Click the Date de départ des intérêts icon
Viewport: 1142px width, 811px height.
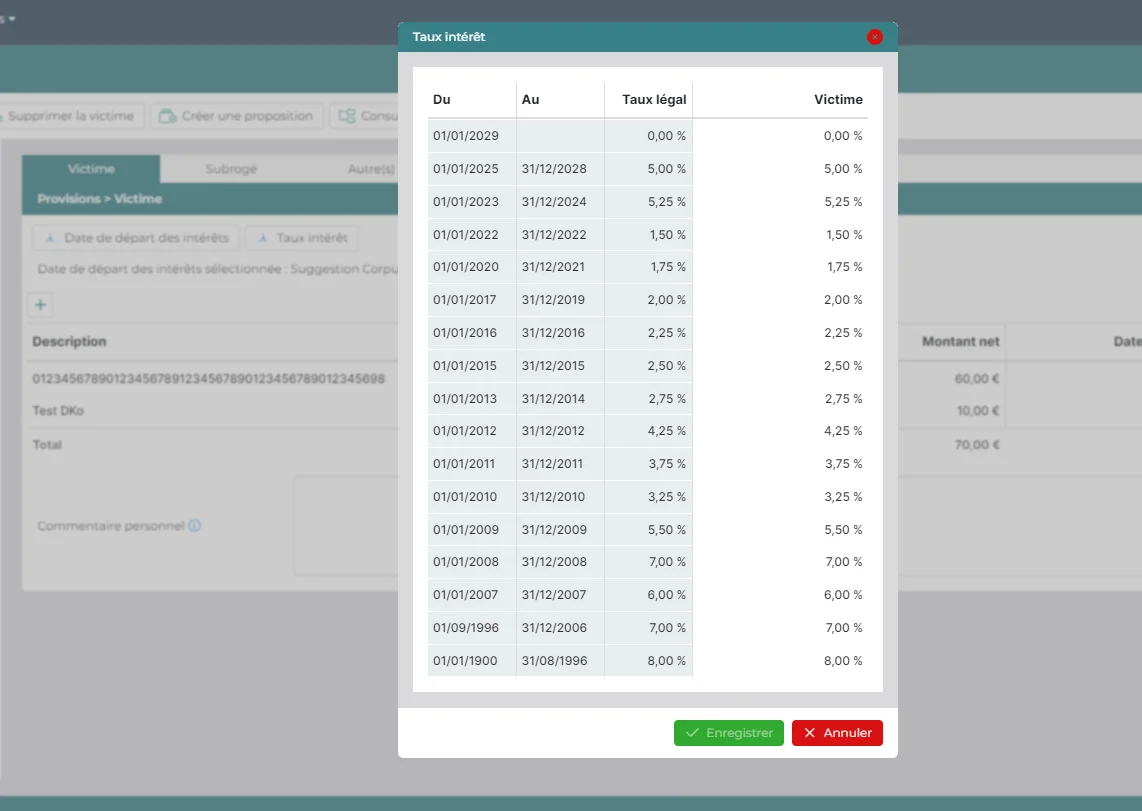point(50,239)
